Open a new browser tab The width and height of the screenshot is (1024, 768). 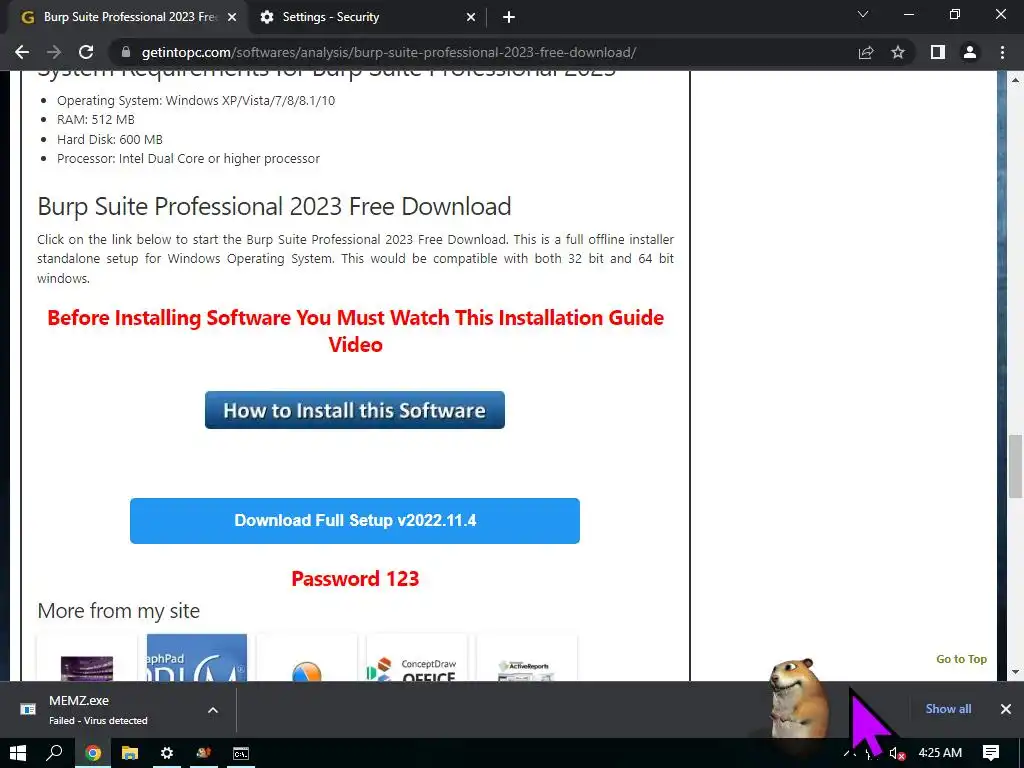509,17
